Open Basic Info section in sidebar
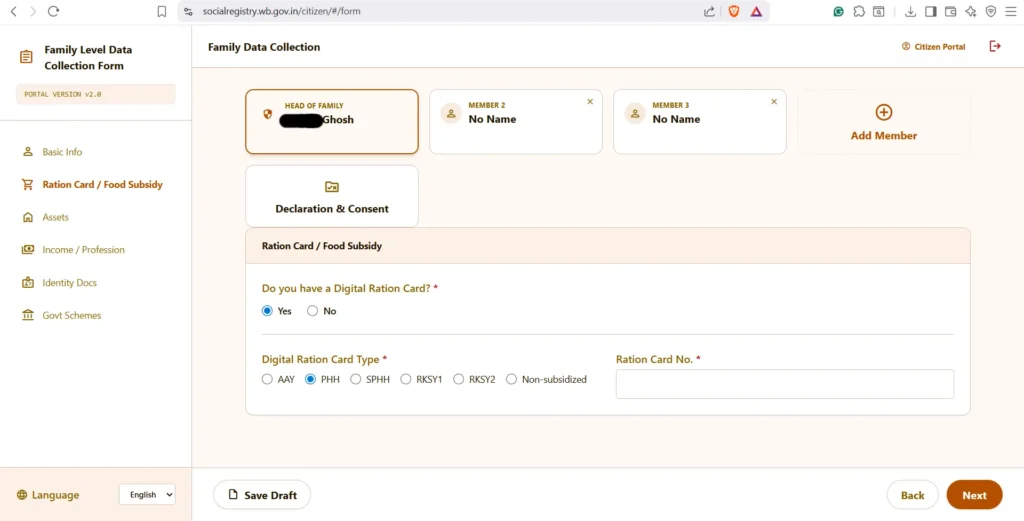 coord(62,151)
